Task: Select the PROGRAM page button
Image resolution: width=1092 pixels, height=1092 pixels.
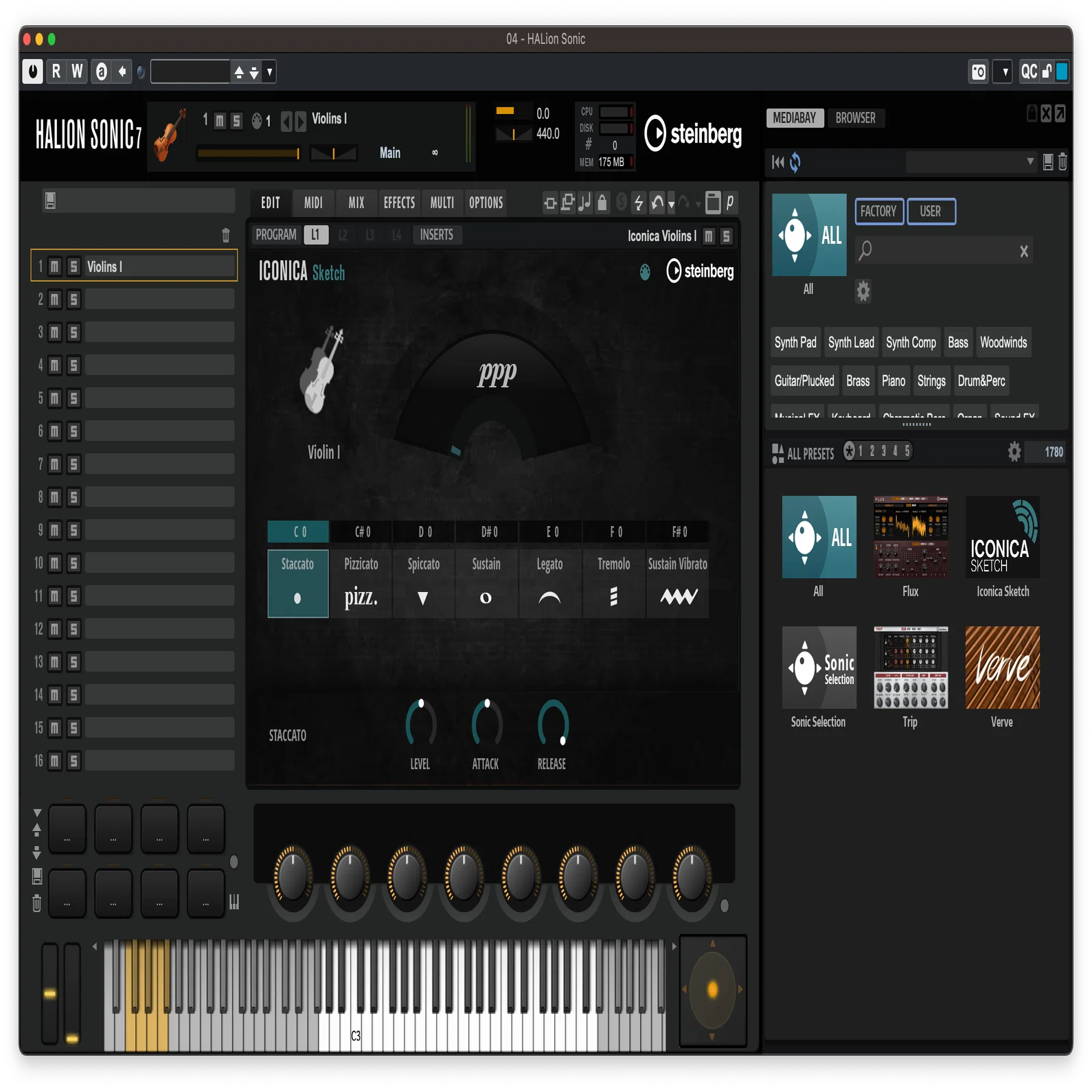Action: 276,235
